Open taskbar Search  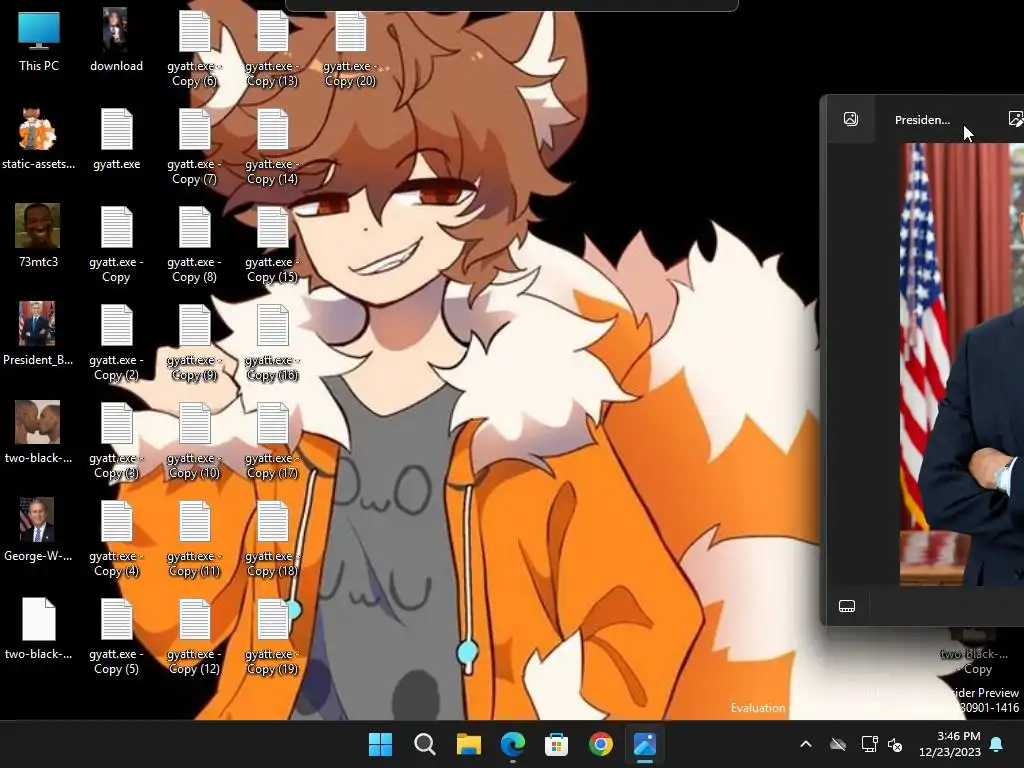click(x=424, y=744)
